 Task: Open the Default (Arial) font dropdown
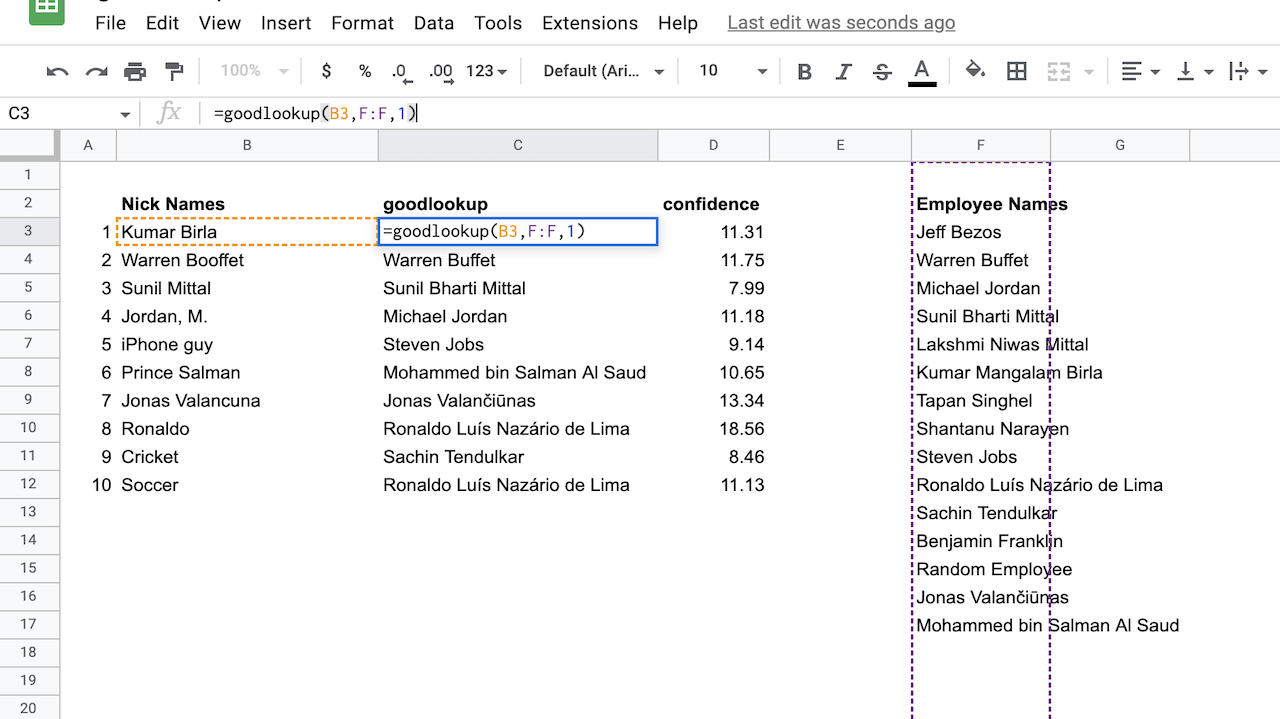coord(604,71)
